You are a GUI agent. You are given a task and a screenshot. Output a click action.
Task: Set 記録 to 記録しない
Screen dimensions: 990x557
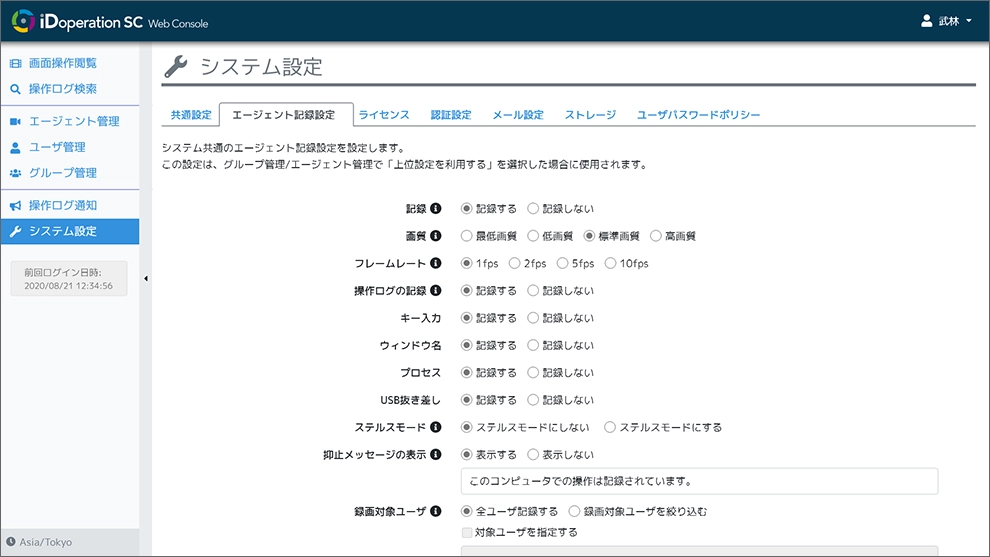[x=533, y=208]
